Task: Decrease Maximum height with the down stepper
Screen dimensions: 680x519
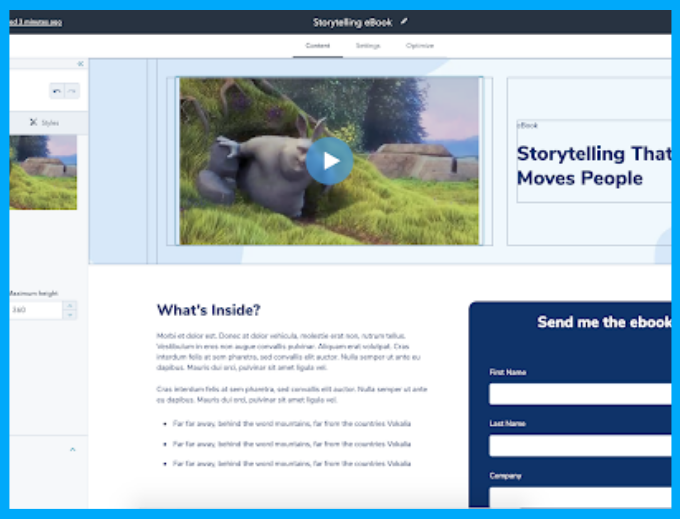Action: click(70, 315)
